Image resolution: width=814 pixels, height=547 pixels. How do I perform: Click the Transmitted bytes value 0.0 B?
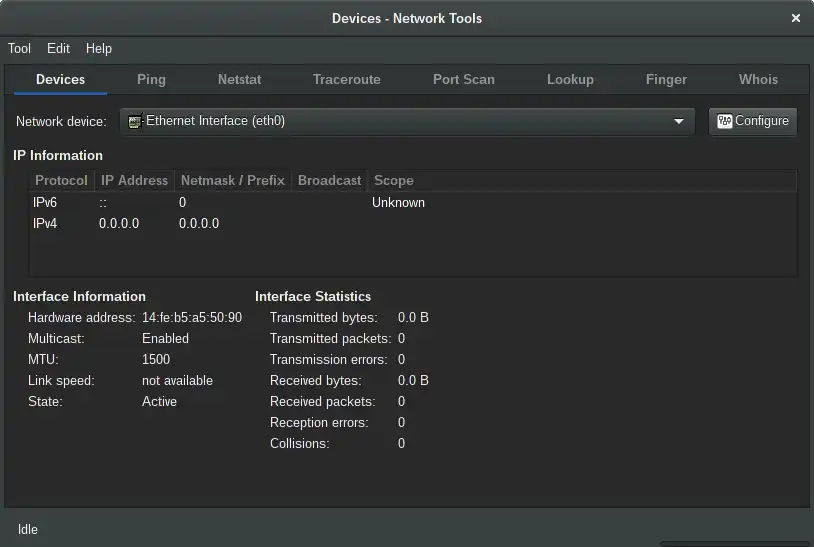click(x=413, y=318)
